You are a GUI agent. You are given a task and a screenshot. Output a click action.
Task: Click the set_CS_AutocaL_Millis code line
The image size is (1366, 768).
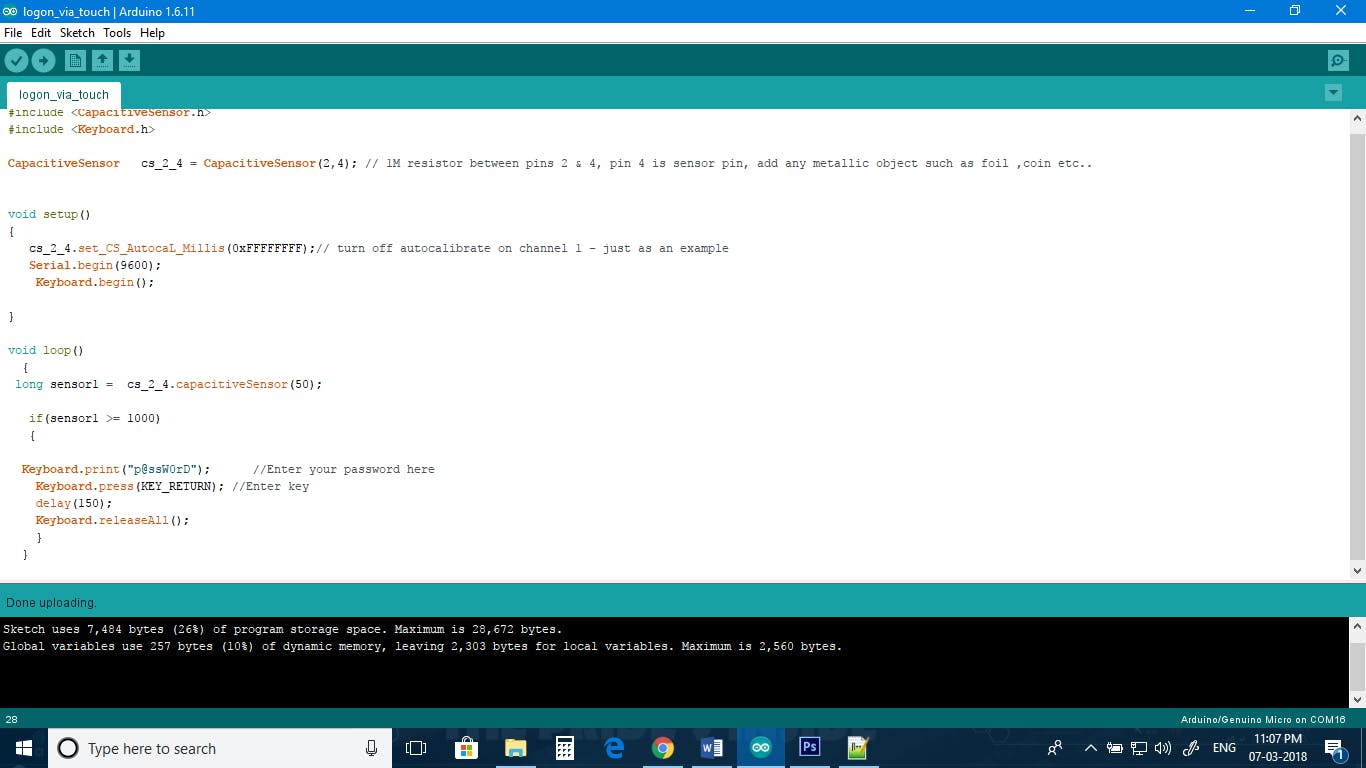click(x=378, y=248)
